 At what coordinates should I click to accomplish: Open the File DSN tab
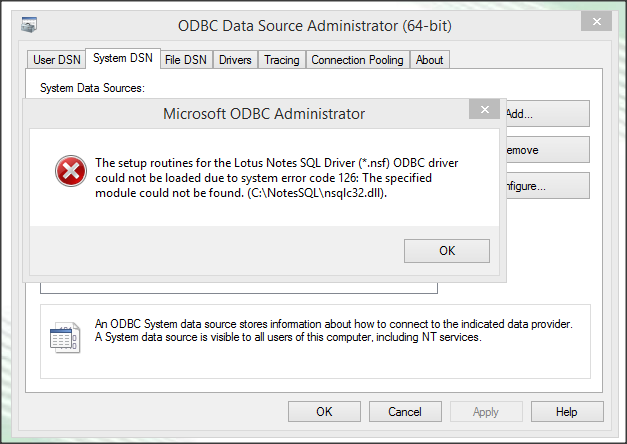coord(187,60)
